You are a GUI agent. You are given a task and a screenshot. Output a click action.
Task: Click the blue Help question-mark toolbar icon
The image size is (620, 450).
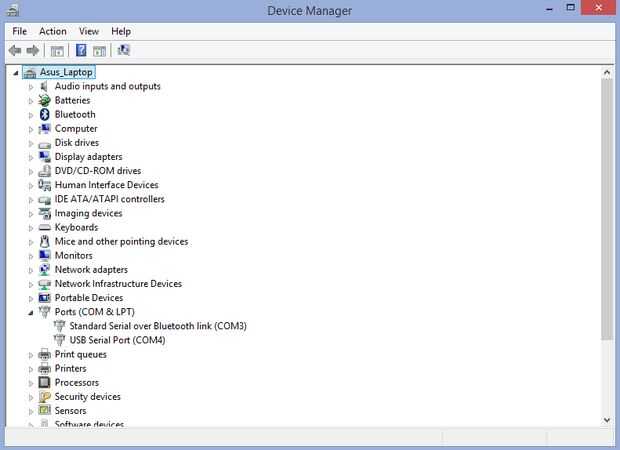pos(81,50)
